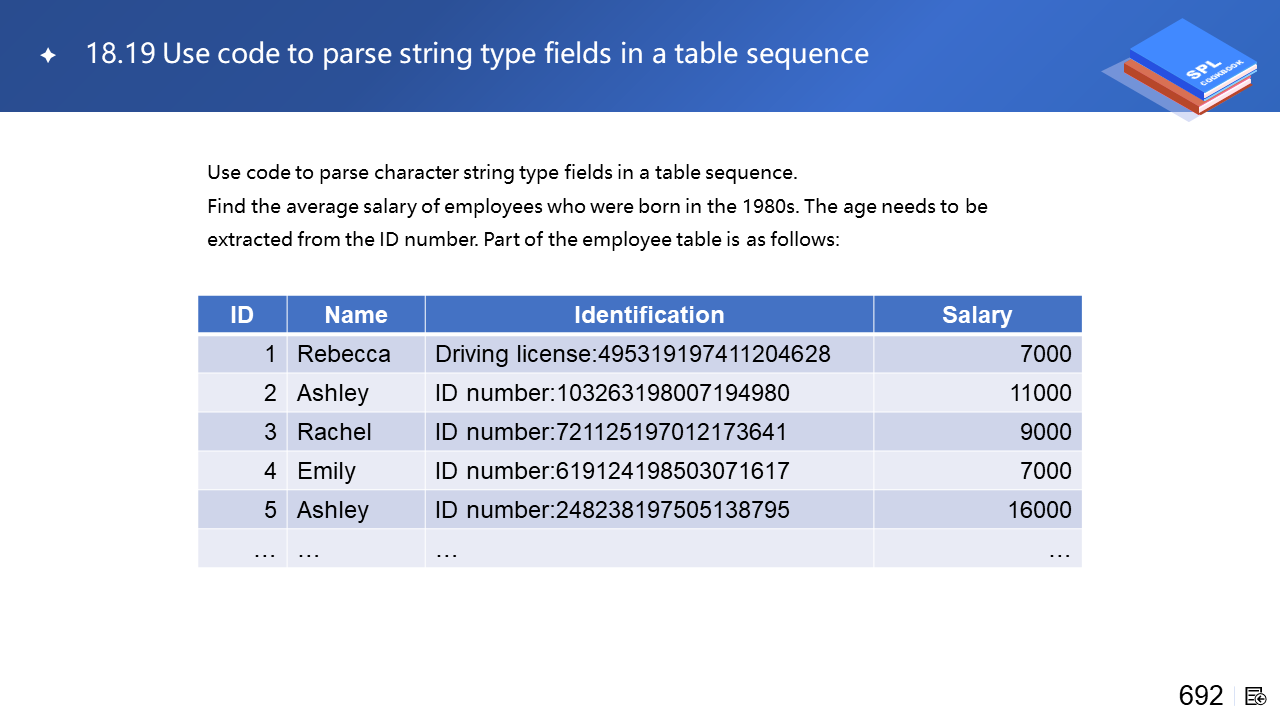Viewport: 1280px width, 720px height.
Task: Select the Name column header
Action: coord(356,315)
